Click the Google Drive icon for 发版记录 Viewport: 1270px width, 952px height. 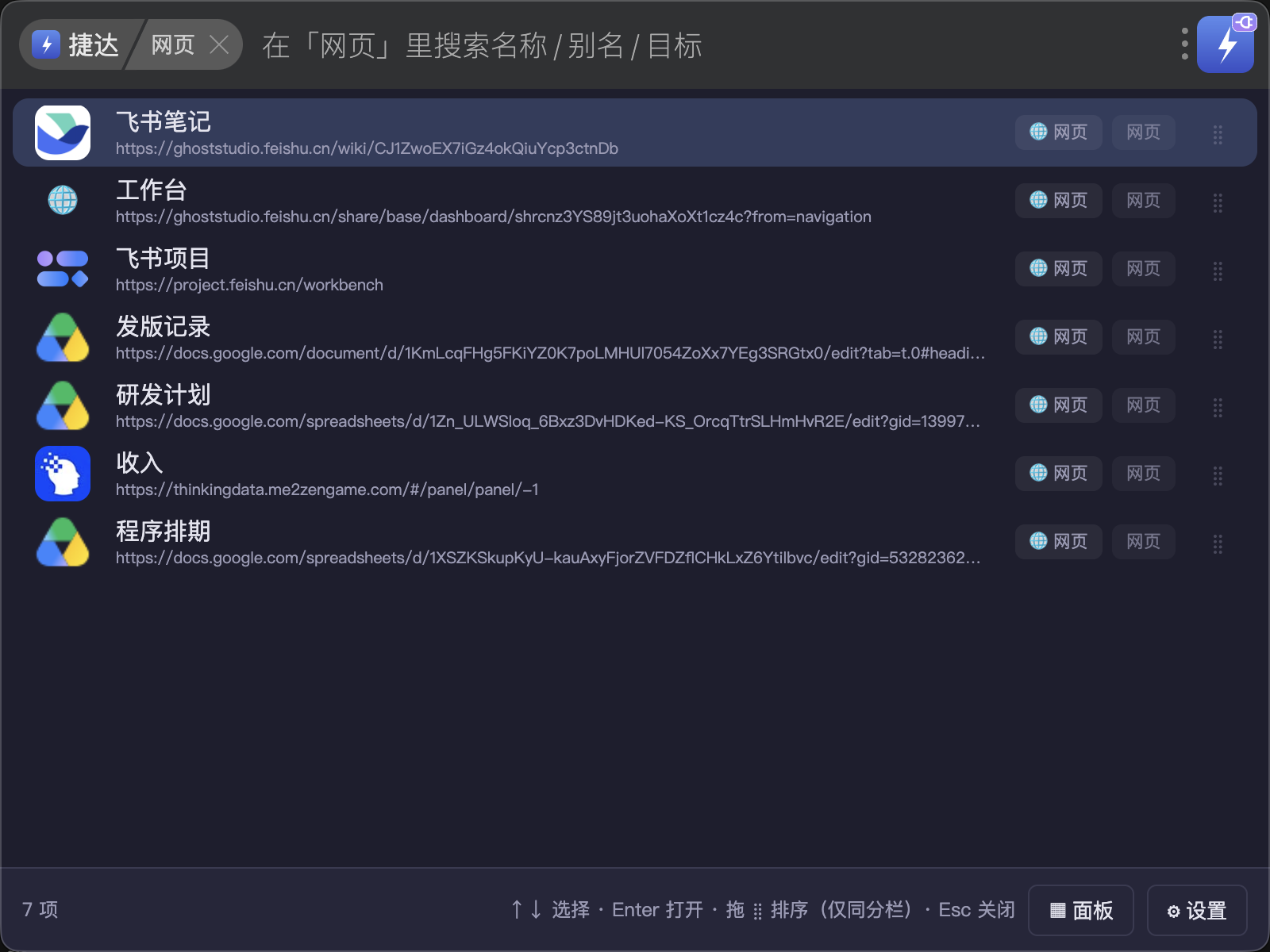click(x=63, y=337)
